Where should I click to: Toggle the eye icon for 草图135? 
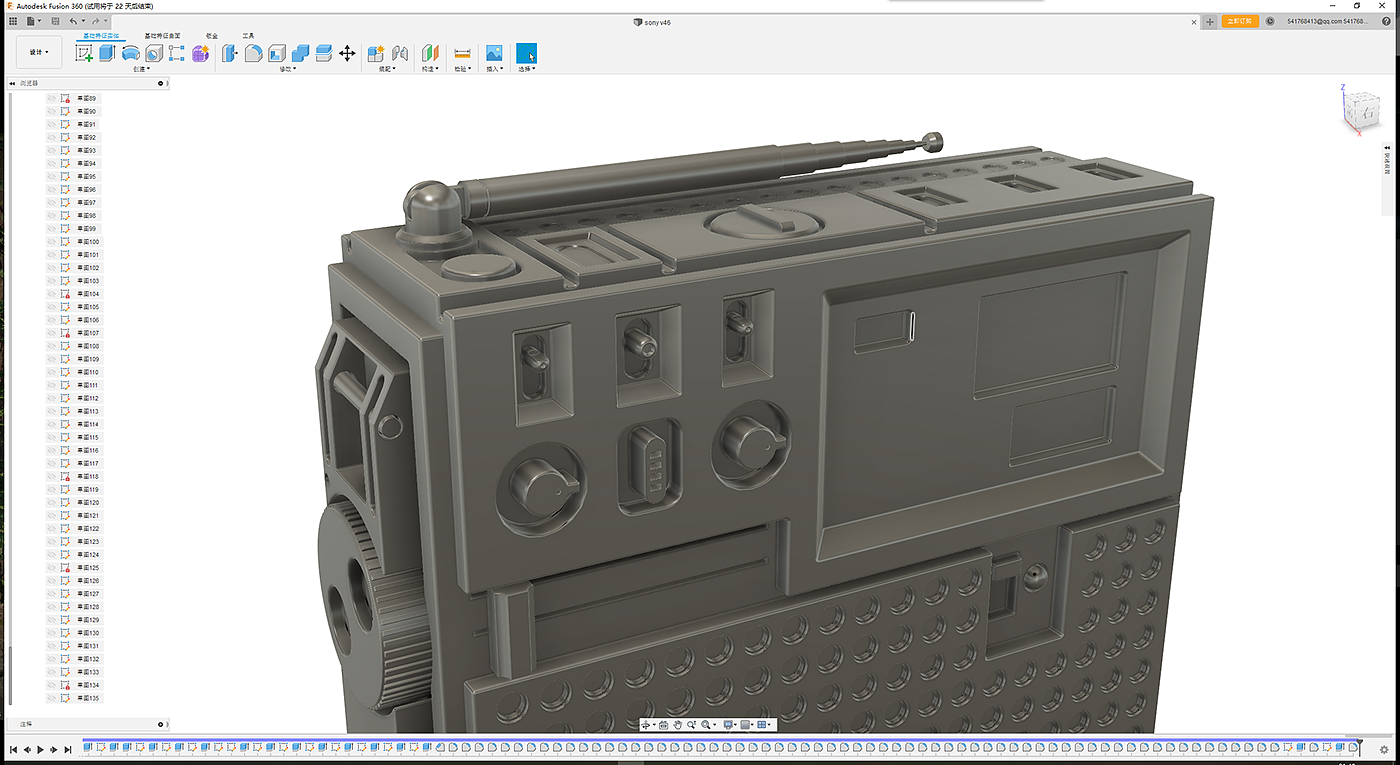(52, 698)
